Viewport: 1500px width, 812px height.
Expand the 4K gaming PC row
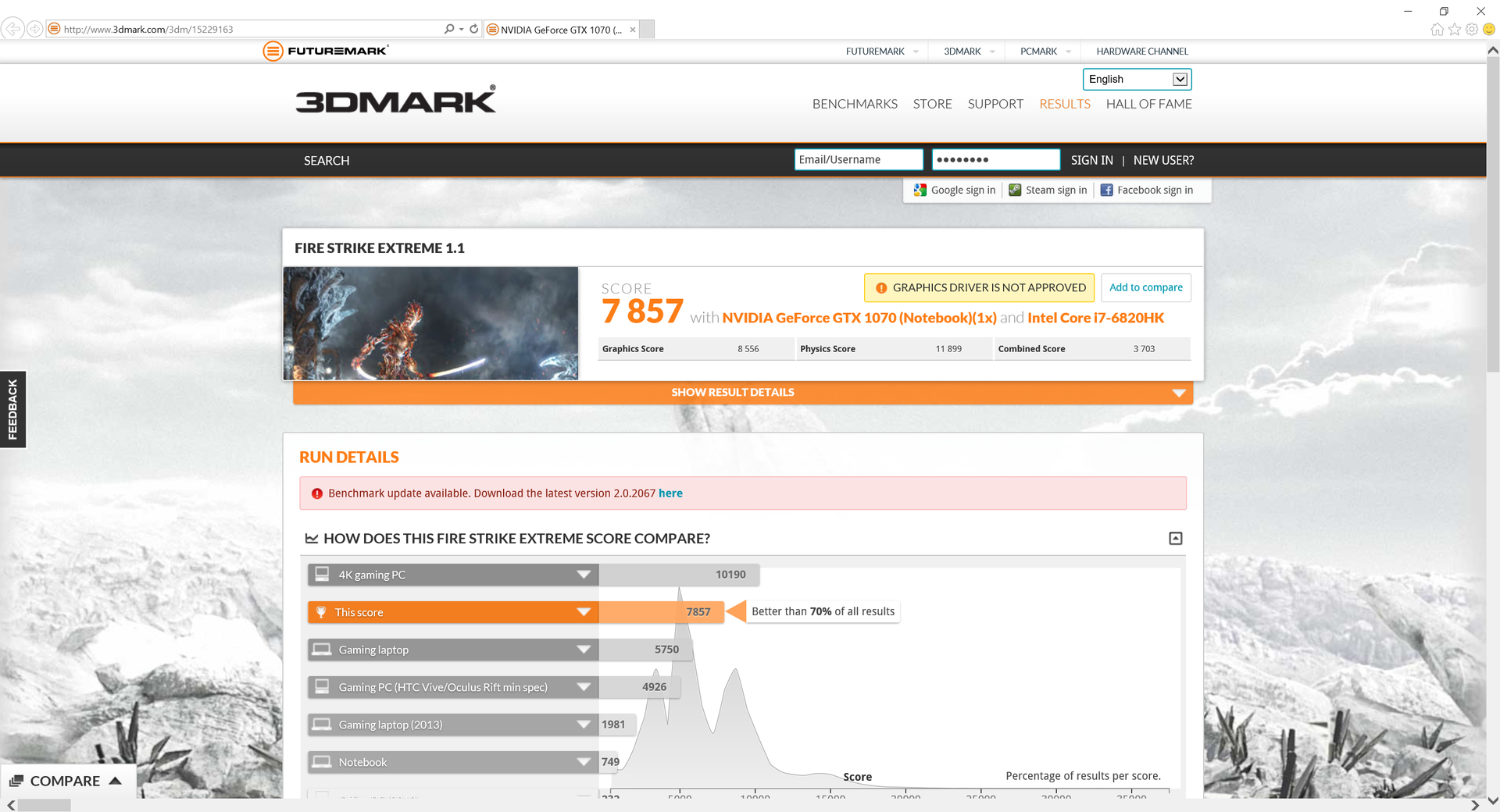[x=584, y=575]
